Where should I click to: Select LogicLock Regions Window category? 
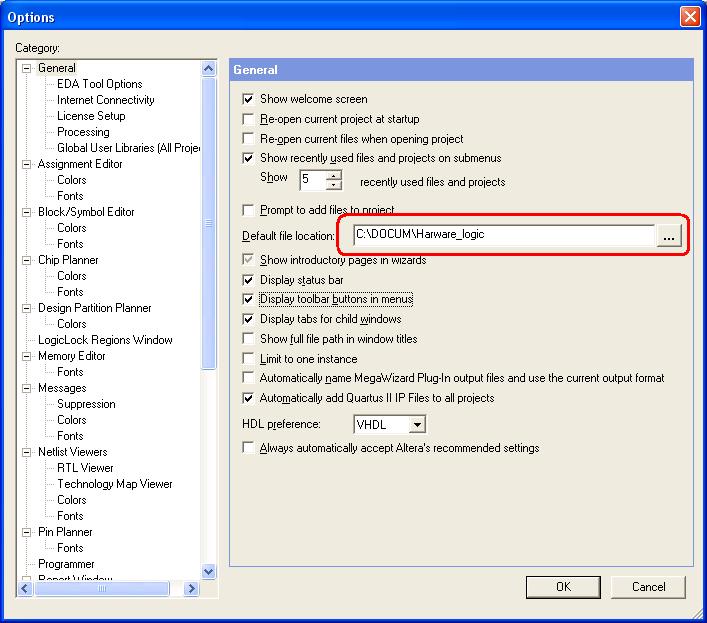click(105, 340)
